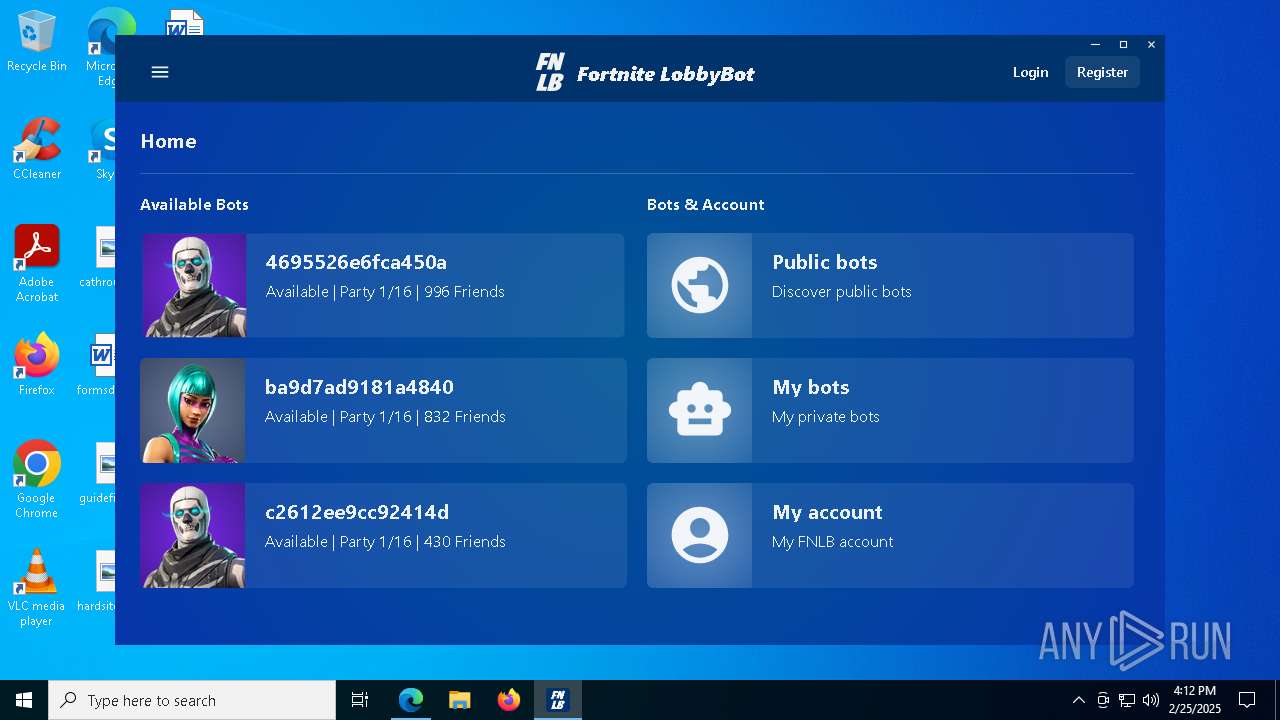Open Microsoft Edge from taskbar
Image resolution: width=1280 pixels, height=720 pixels.
(411, 700)
